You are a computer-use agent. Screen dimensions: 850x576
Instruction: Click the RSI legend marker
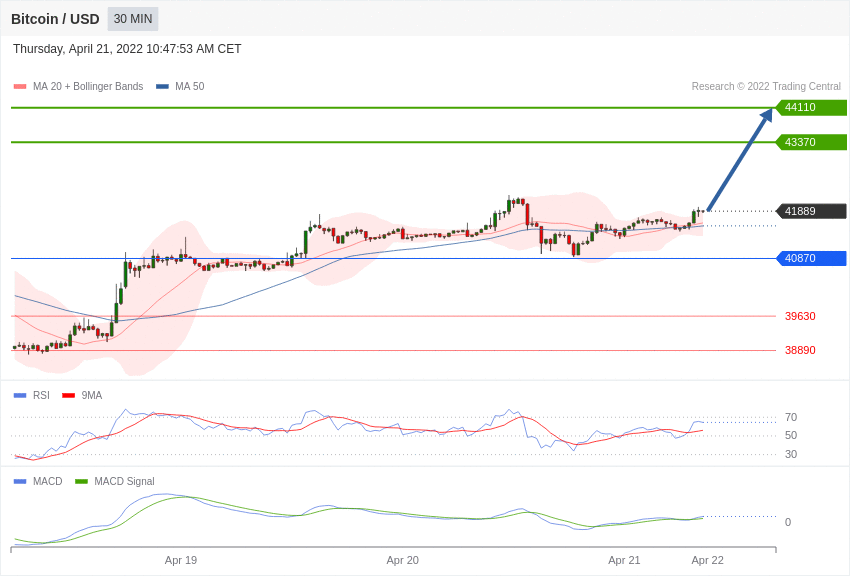point(20,396)
